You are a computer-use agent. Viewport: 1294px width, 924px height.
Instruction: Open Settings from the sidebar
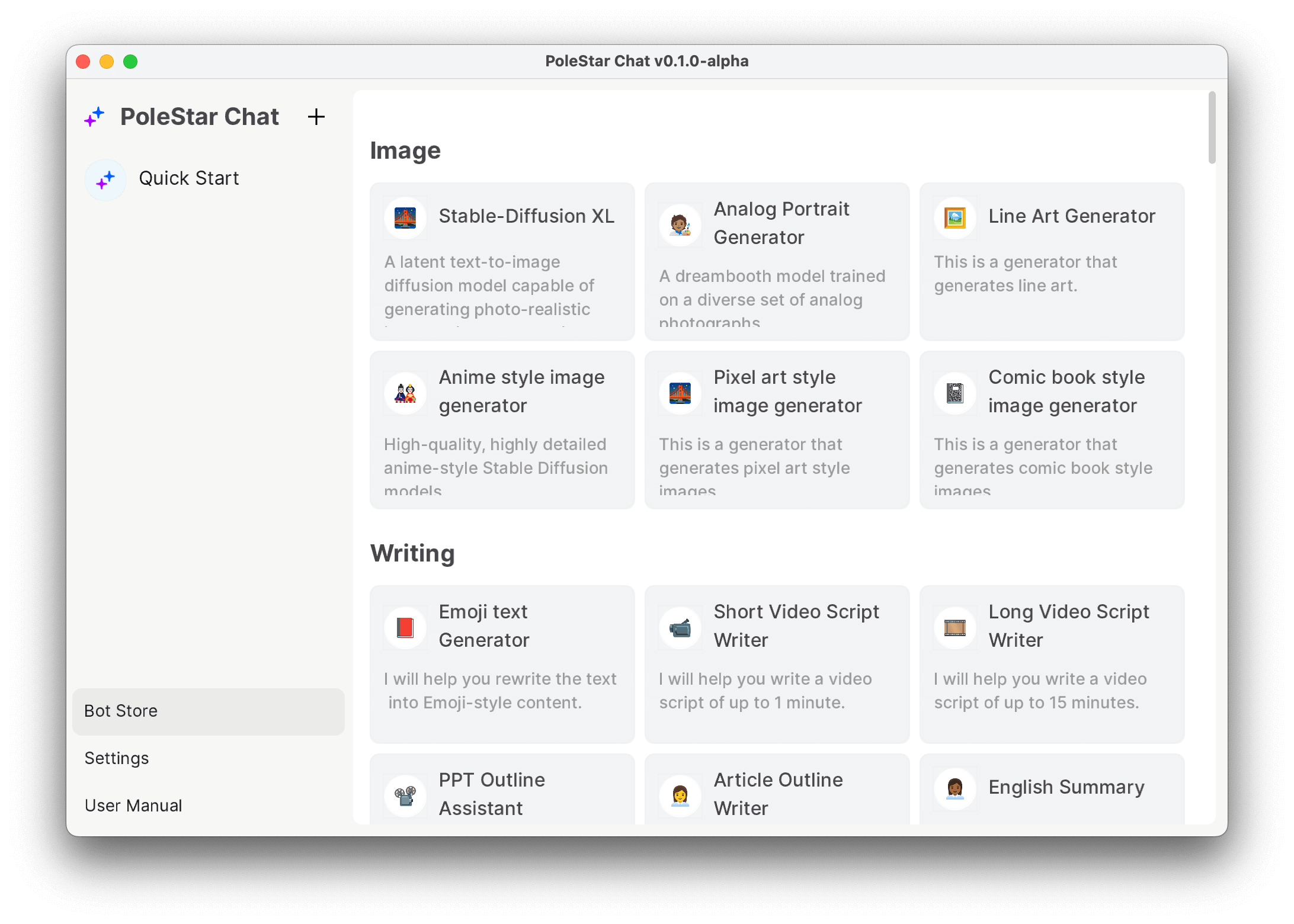(117, 758)
